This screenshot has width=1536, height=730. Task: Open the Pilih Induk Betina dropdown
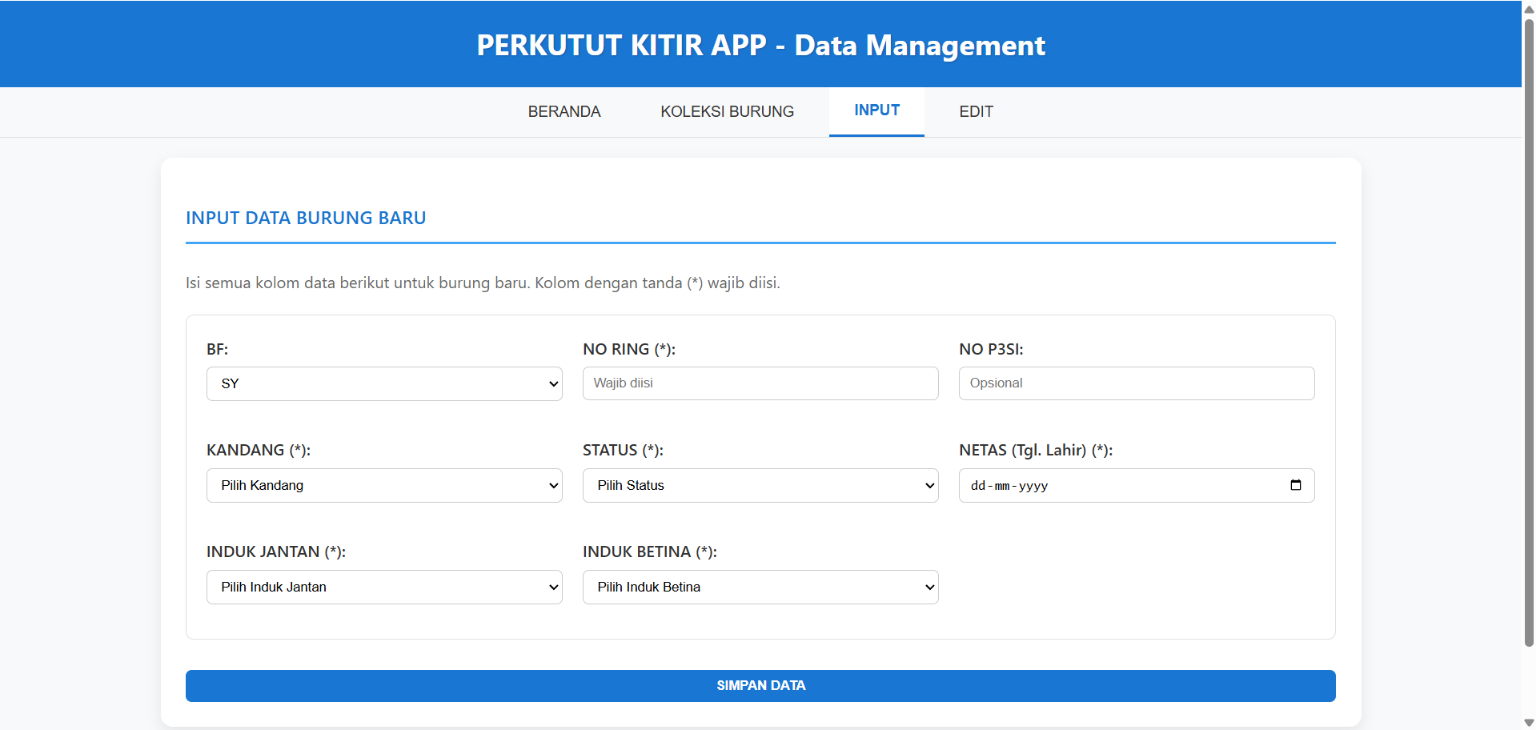point(760,588)
